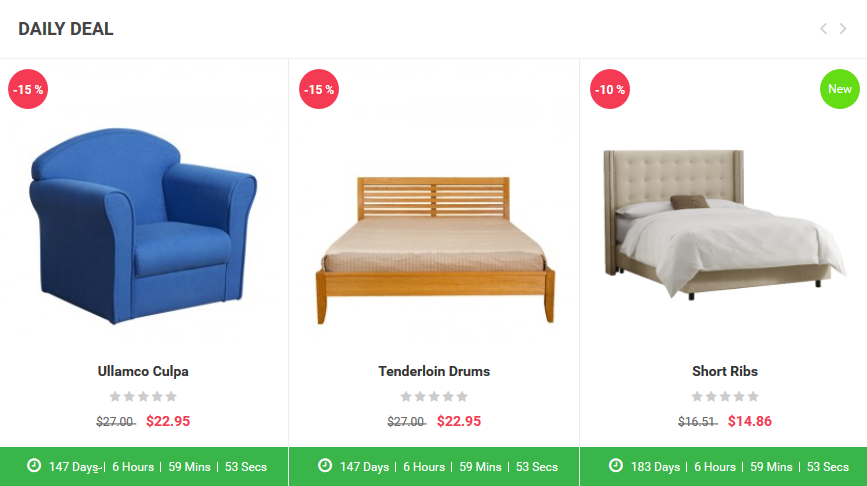Open the Ullamco Culpa product link

click(x=143, y=372)
